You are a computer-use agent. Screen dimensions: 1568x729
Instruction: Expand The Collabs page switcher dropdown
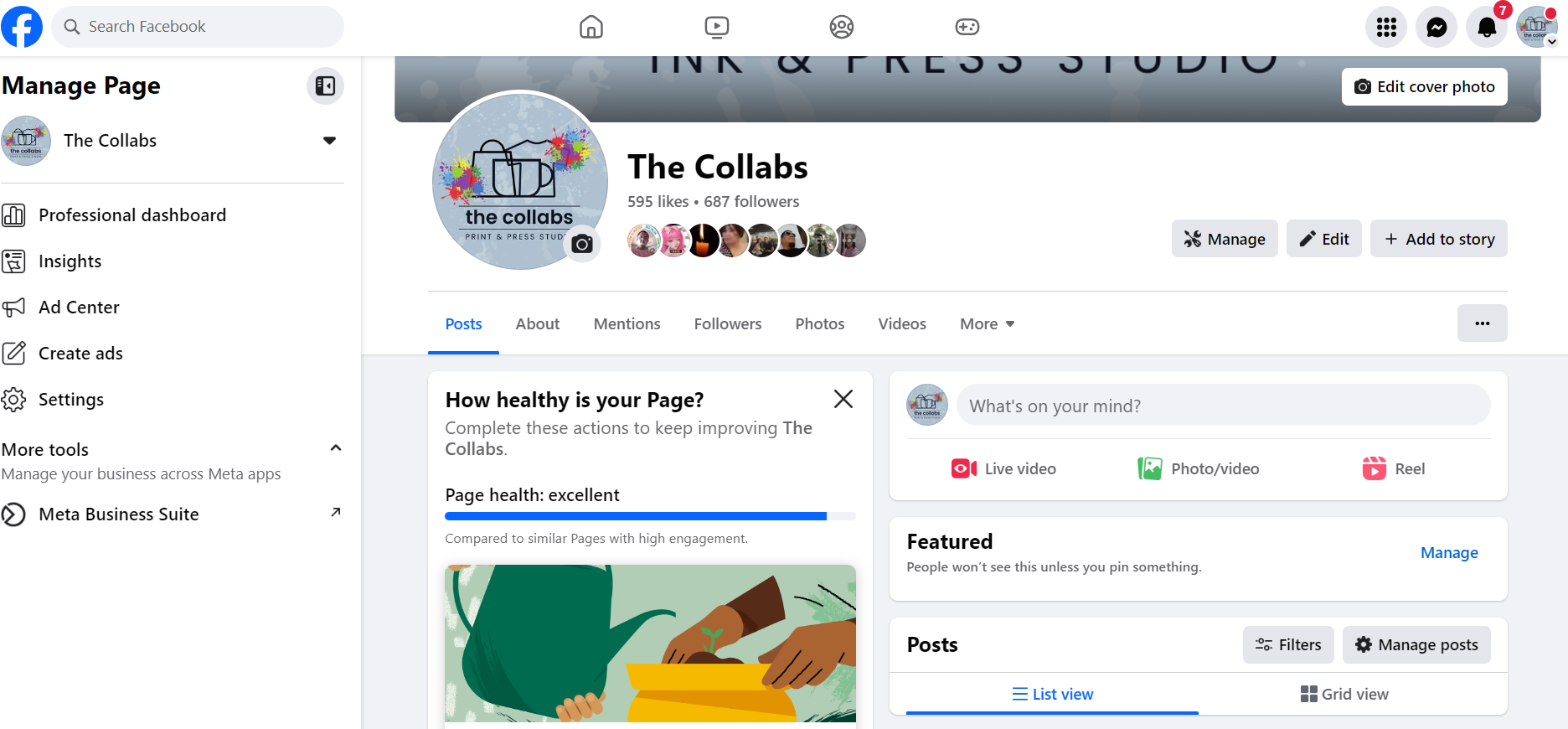pos(329,141)
